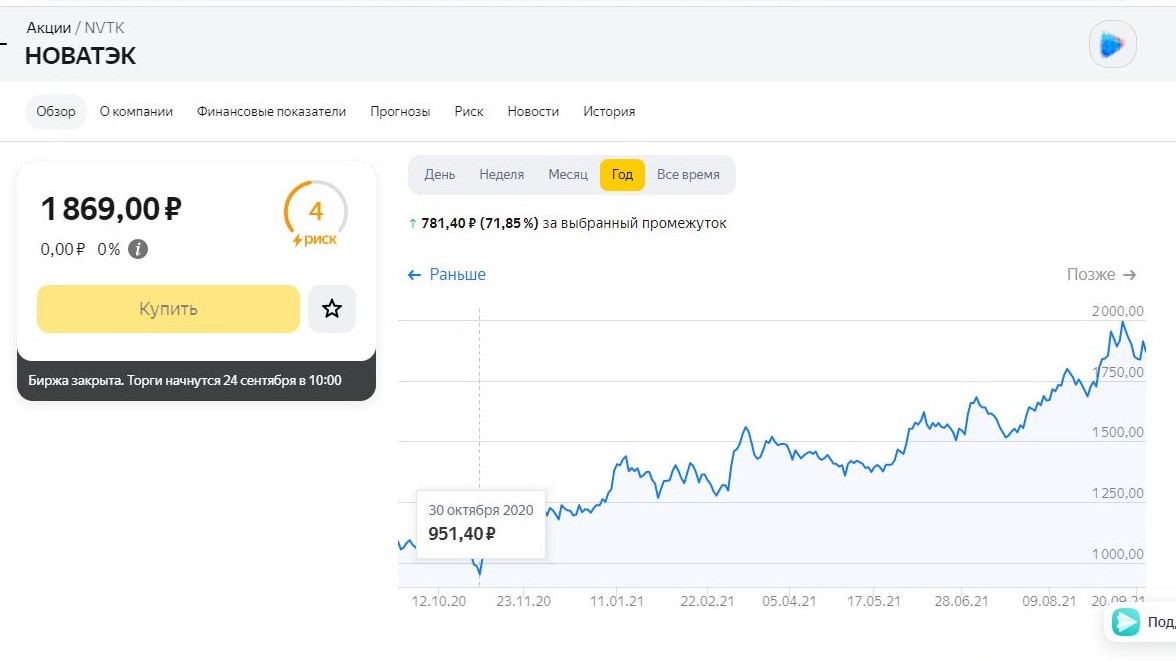Open the Риск tab
This screenshot has width=1176, height=661.
tap(469, 111)
